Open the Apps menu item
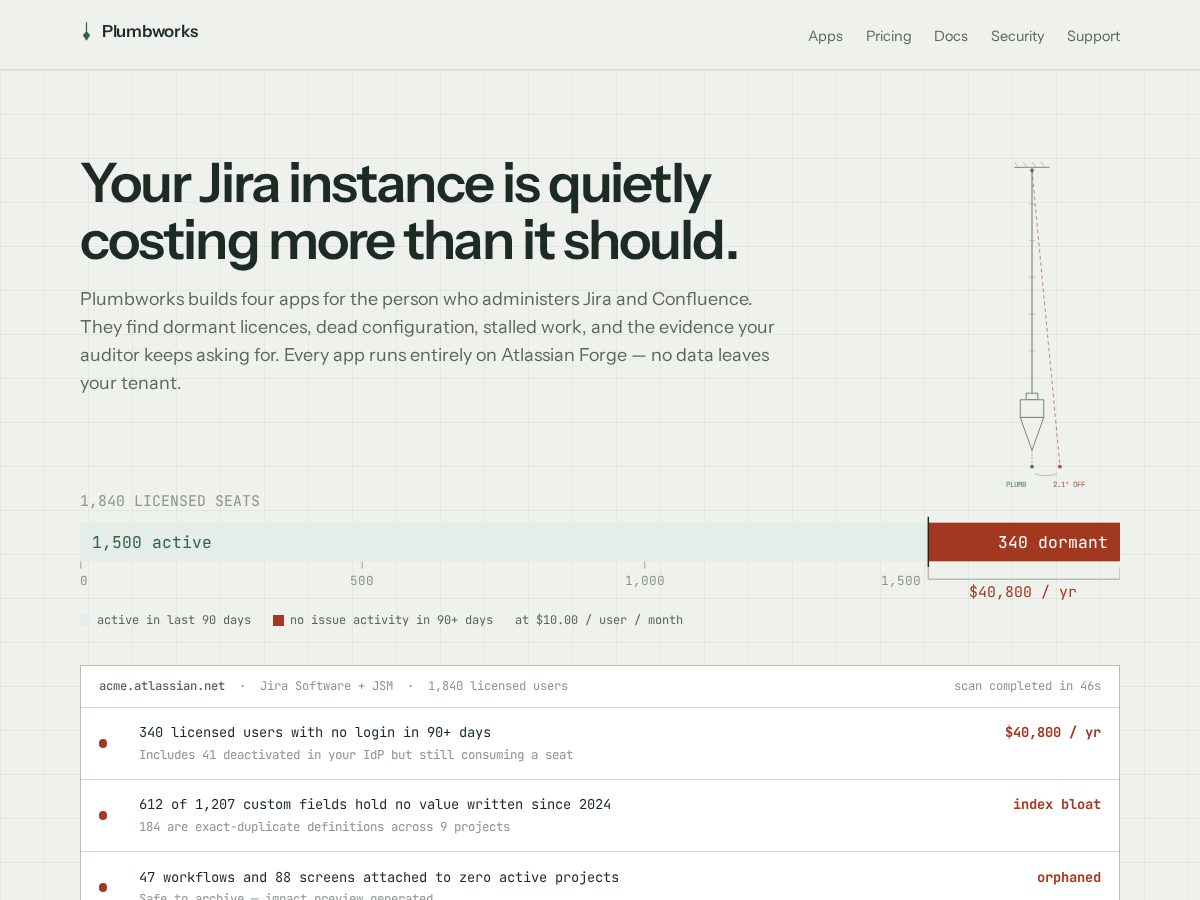 [825, 36]
